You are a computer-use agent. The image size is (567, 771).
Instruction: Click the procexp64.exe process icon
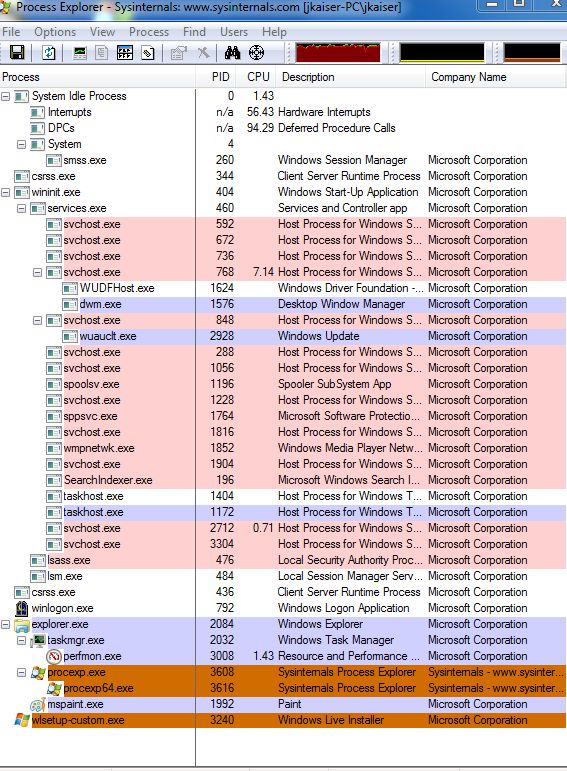54,688
